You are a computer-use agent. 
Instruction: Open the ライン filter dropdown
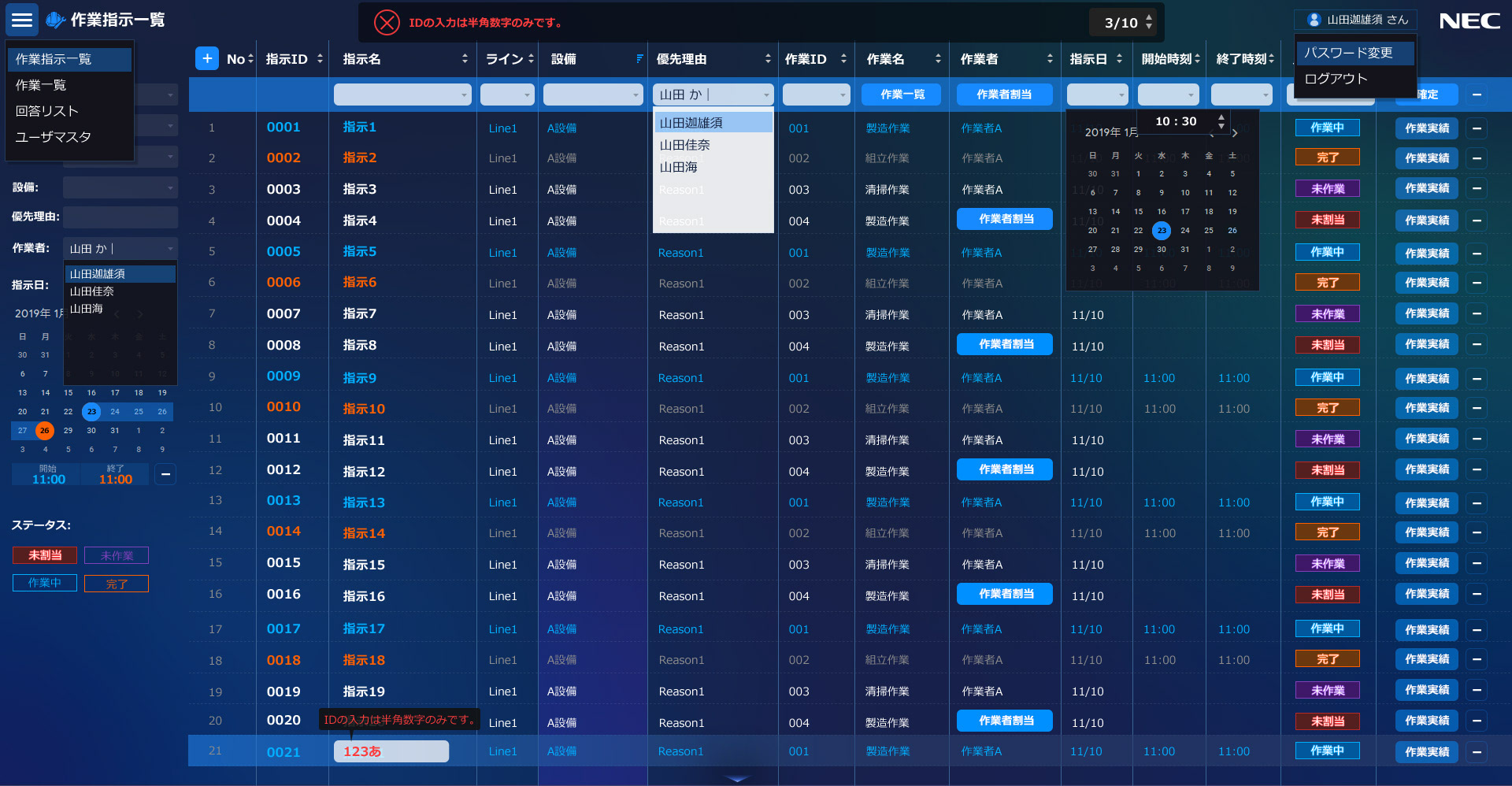(x=507, y=95)
